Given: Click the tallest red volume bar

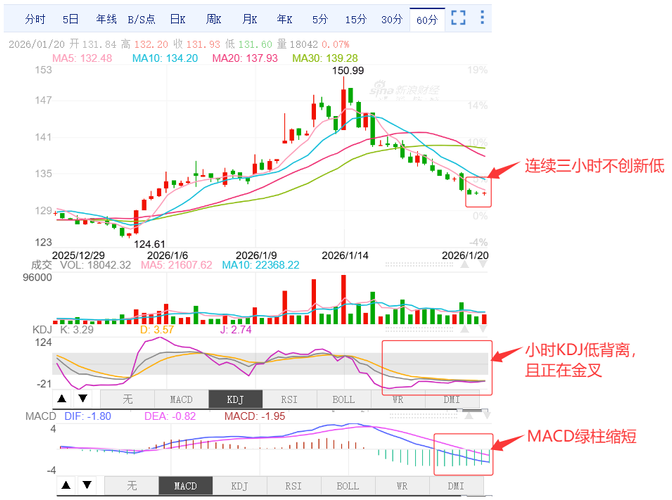Looking at the screenshot, I should (343, 299).
